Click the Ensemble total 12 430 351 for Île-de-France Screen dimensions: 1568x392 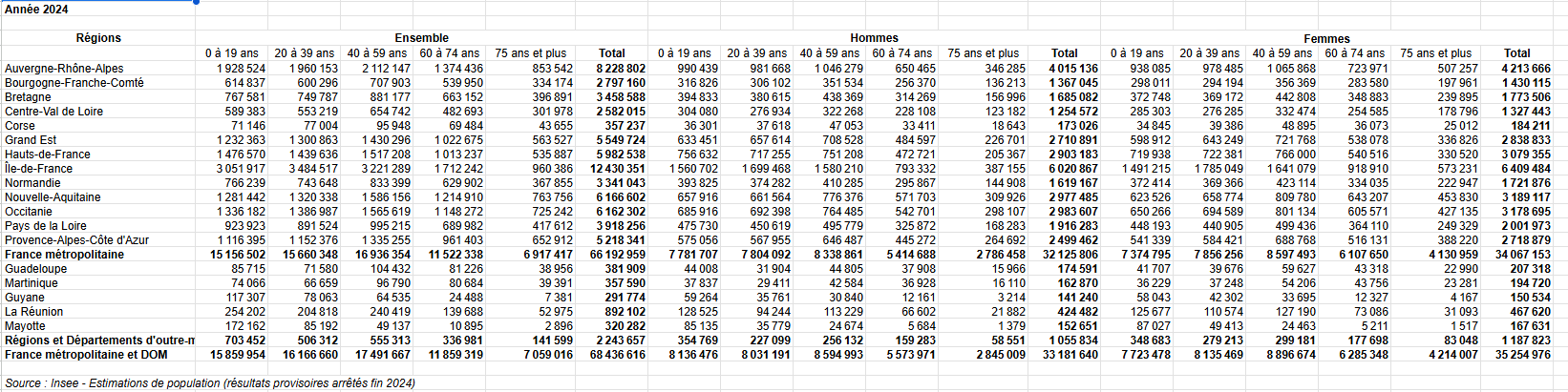pos(621,169)
